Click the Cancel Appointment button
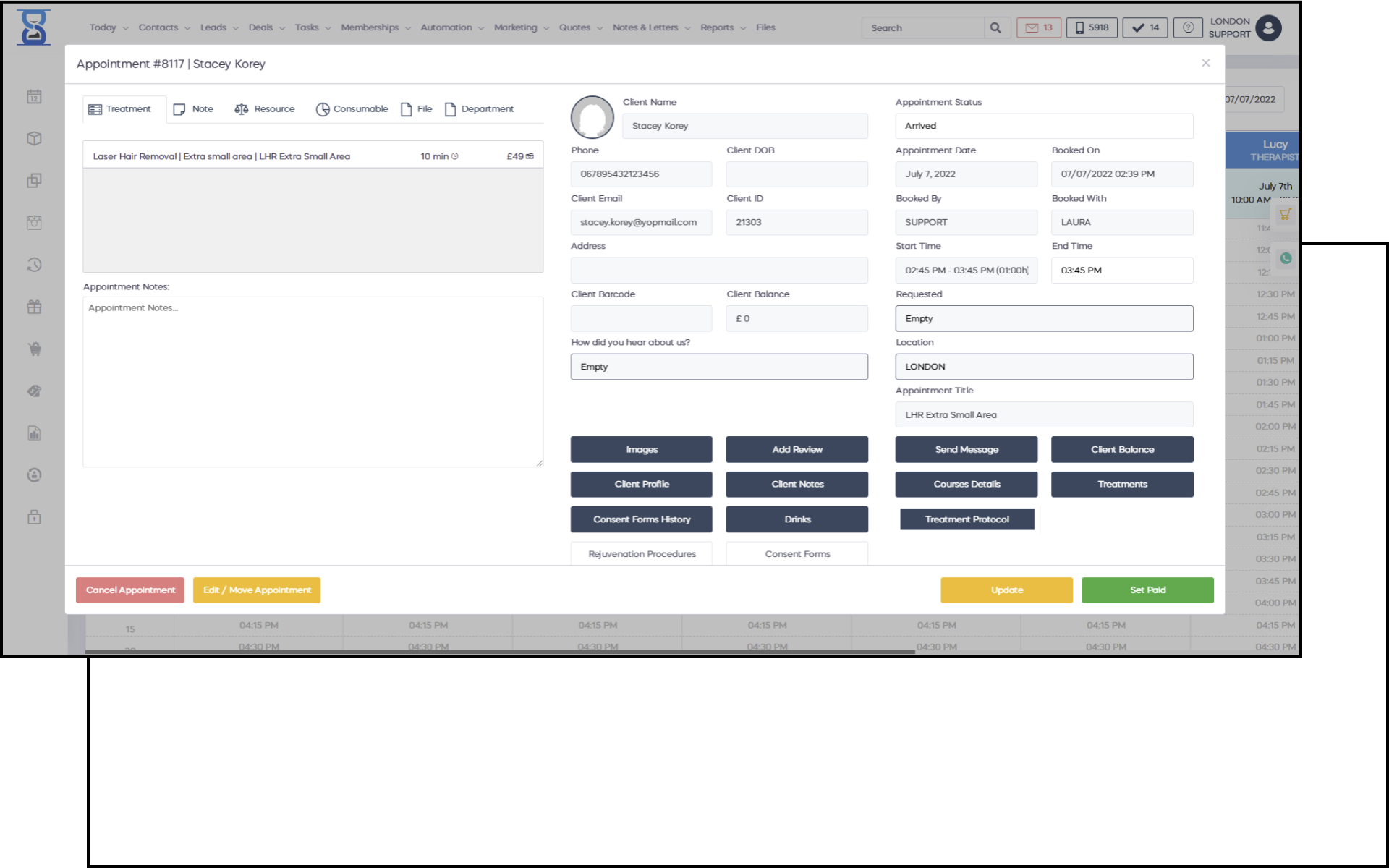Viewport: 1389px width, 868px height. (130, 590)
